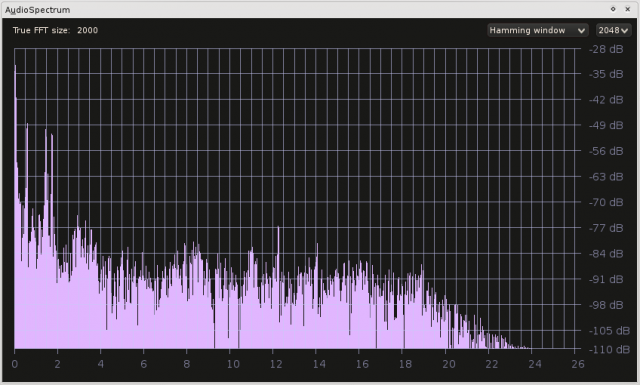The image size is (640, 385).
Task: Click the -98 dB scale label
Action: pyautogui.click(x=606, y=305)
